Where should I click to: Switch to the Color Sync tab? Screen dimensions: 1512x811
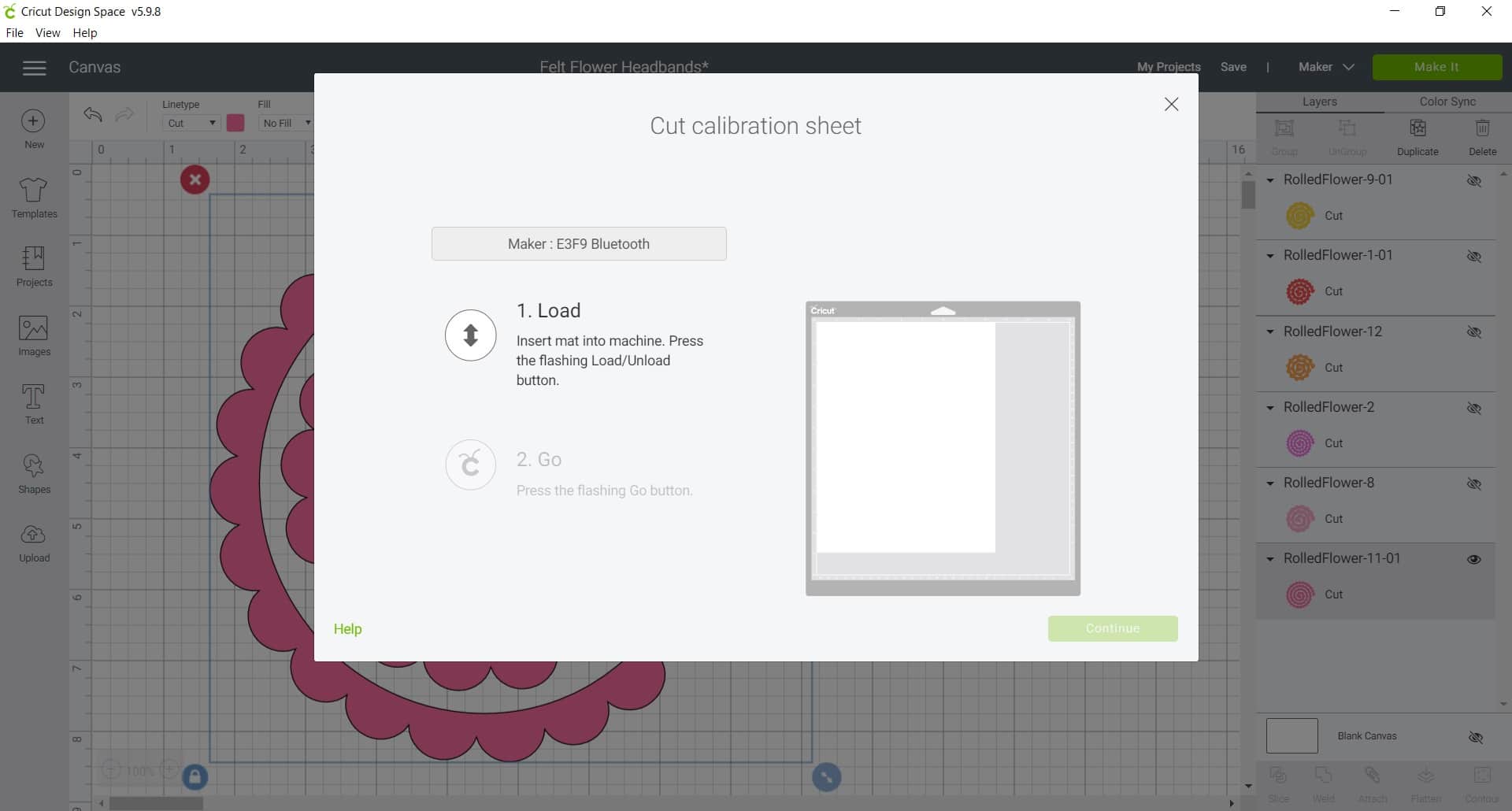1447,101
